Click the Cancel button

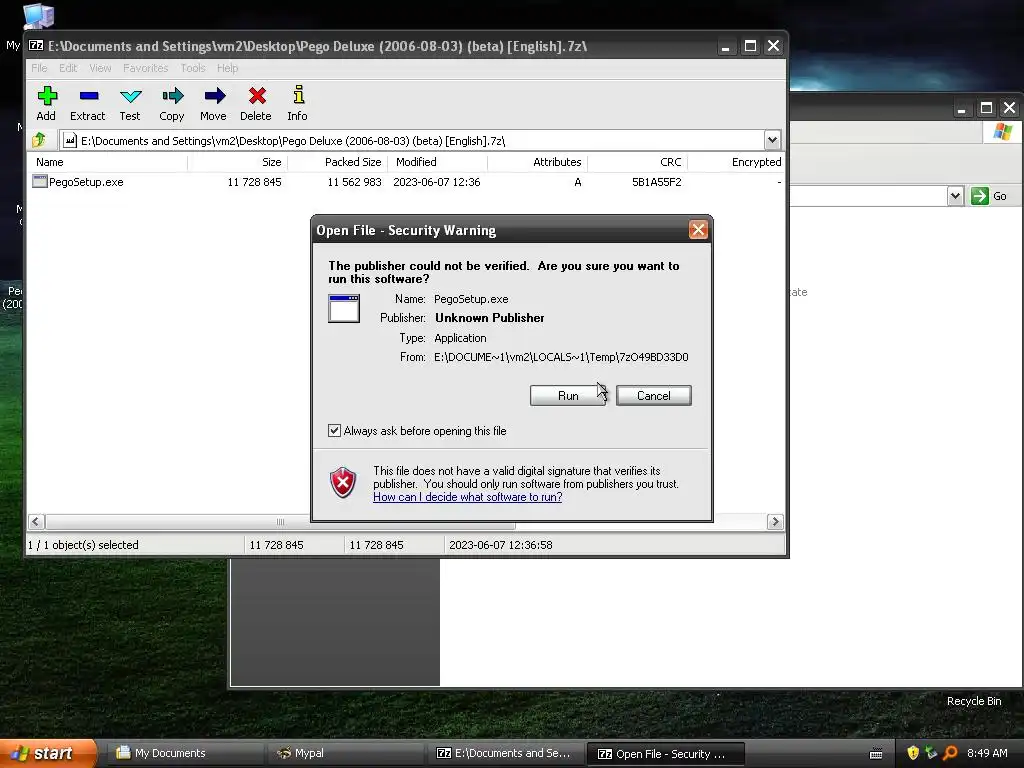[x=654, y=396]
